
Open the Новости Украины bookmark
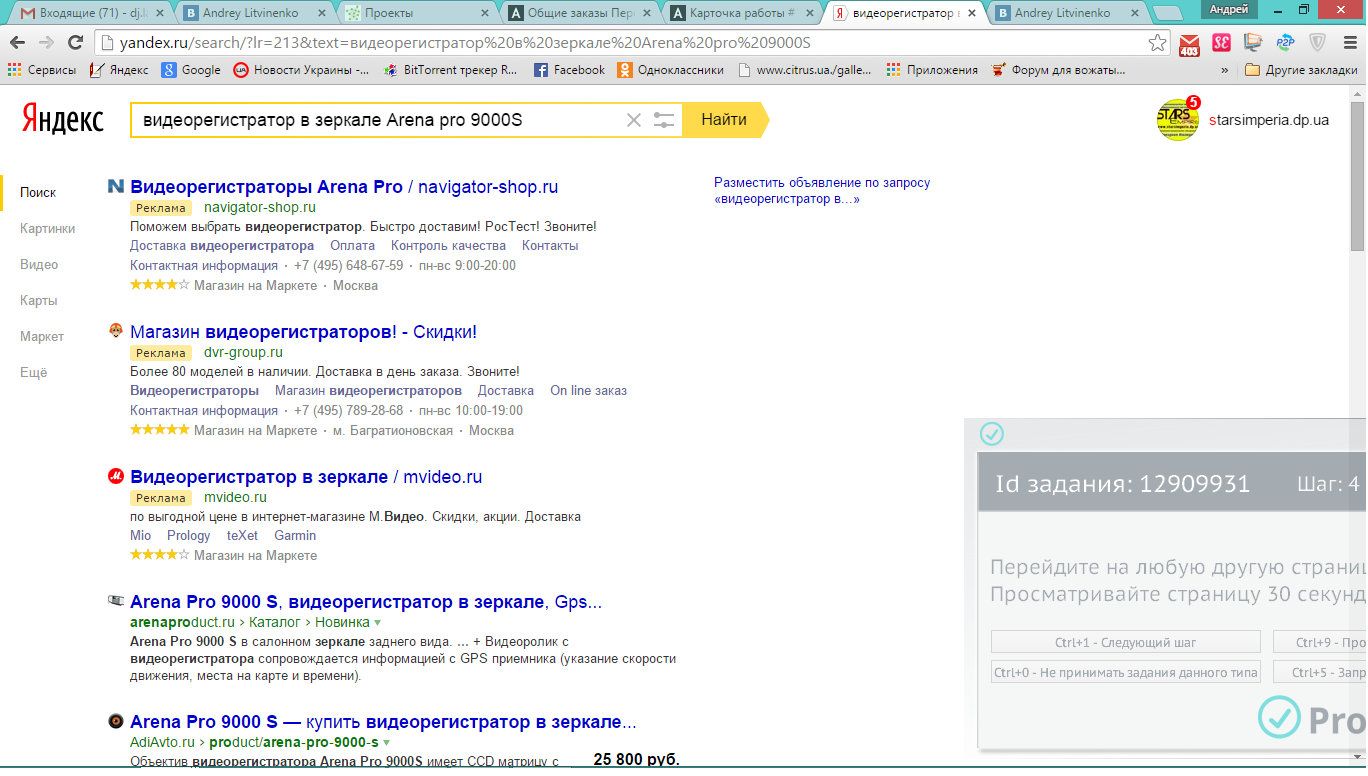click(301, 70)
